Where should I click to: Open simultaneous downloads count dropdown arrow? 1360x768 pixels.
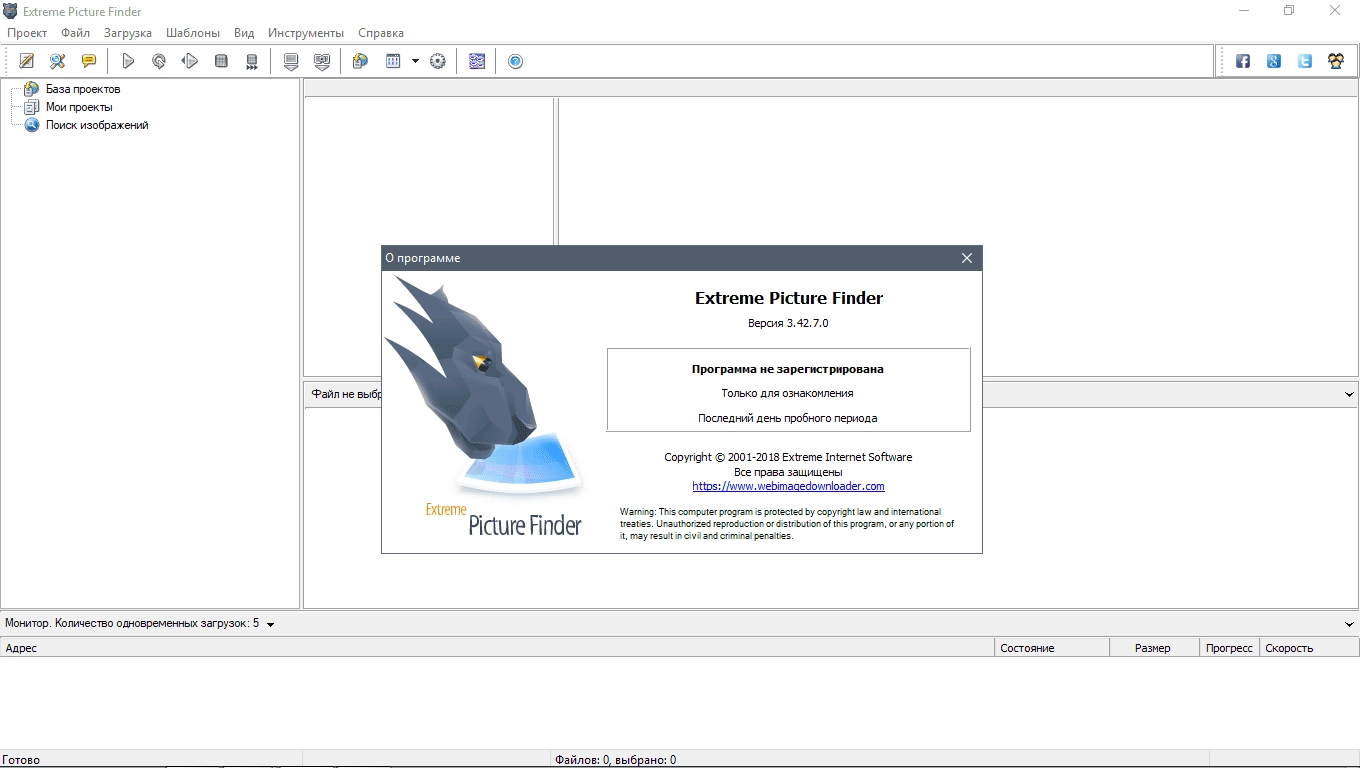(271, 624)
